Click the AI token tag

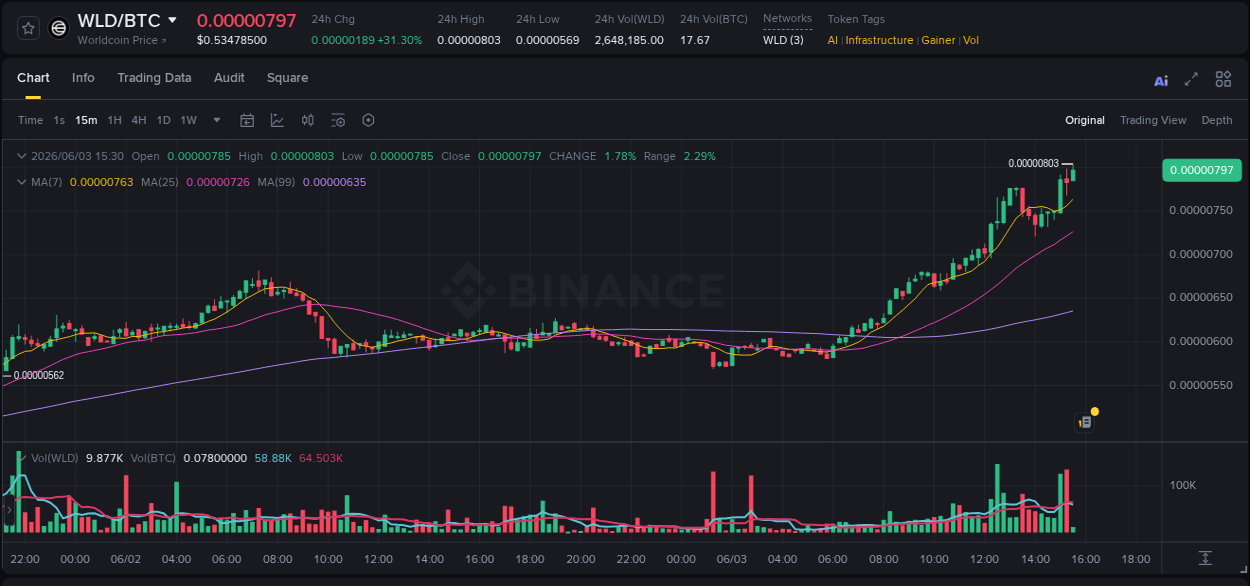pos(833,40)
